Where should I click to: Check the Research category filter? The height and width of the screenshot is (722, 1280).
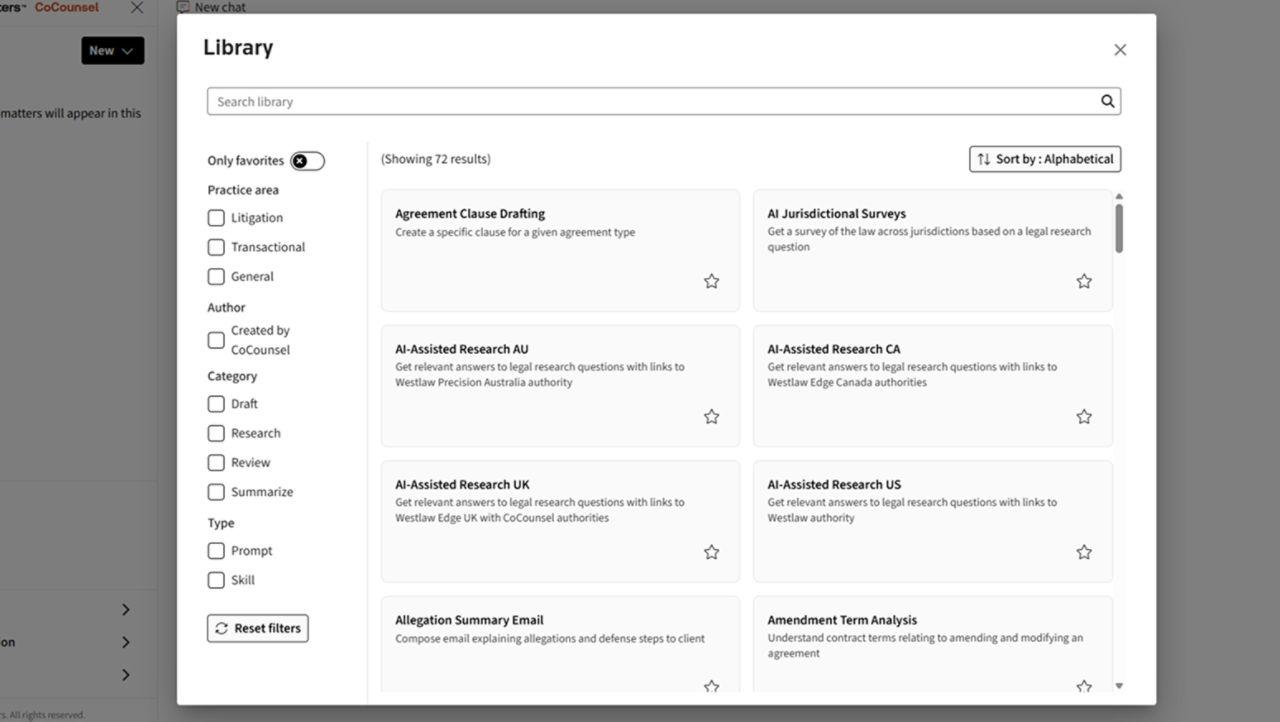(x=216, y=433)
